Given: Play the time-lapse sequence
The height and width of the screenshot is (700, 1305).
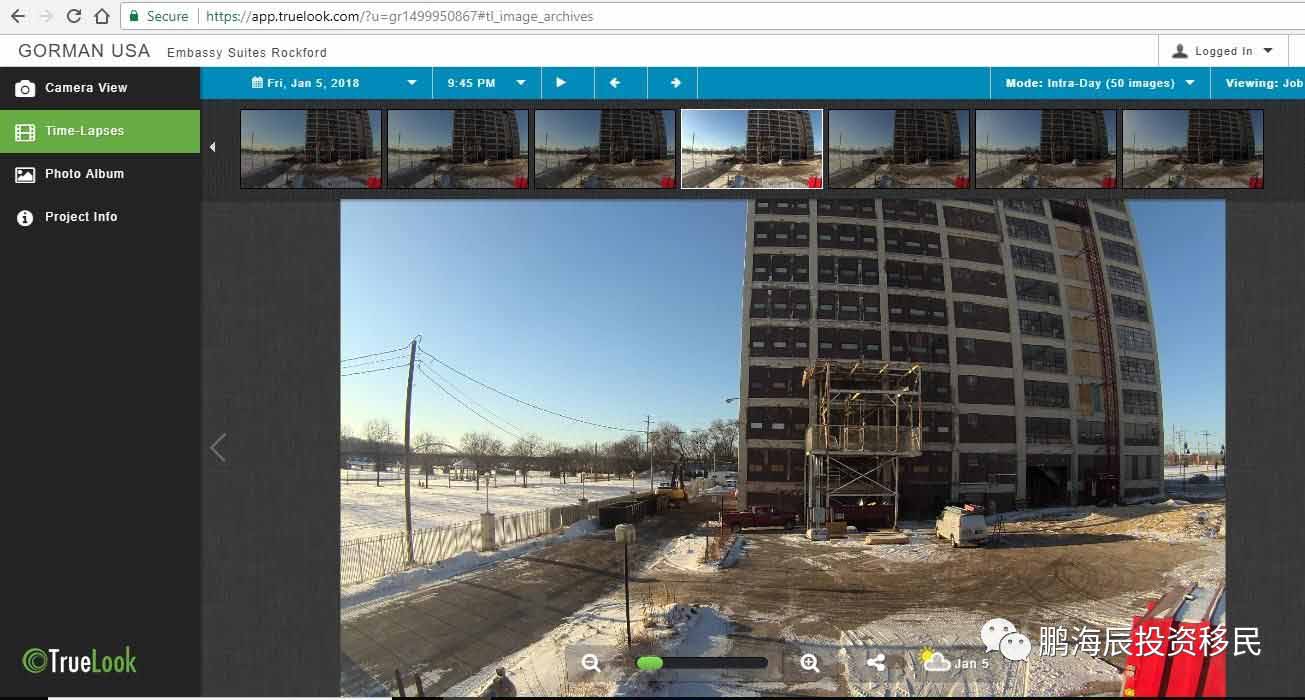Looking at the screenshot, I should point(561,83).
